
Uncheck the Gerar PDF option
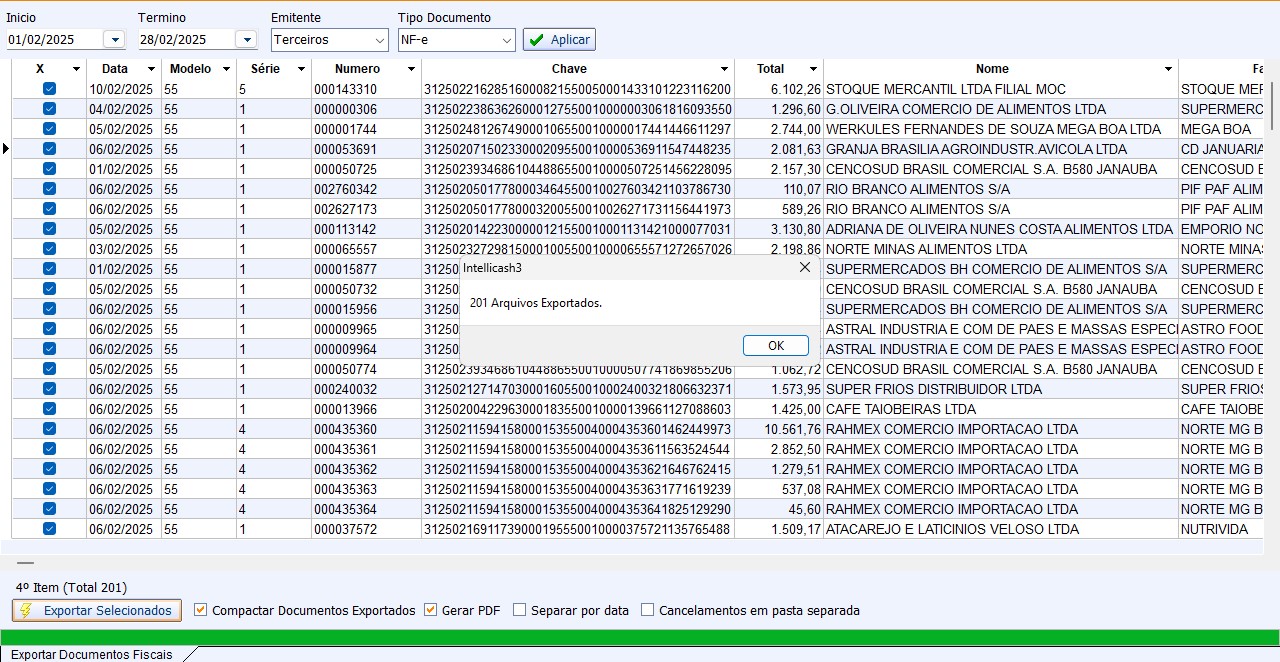[431, 610]
